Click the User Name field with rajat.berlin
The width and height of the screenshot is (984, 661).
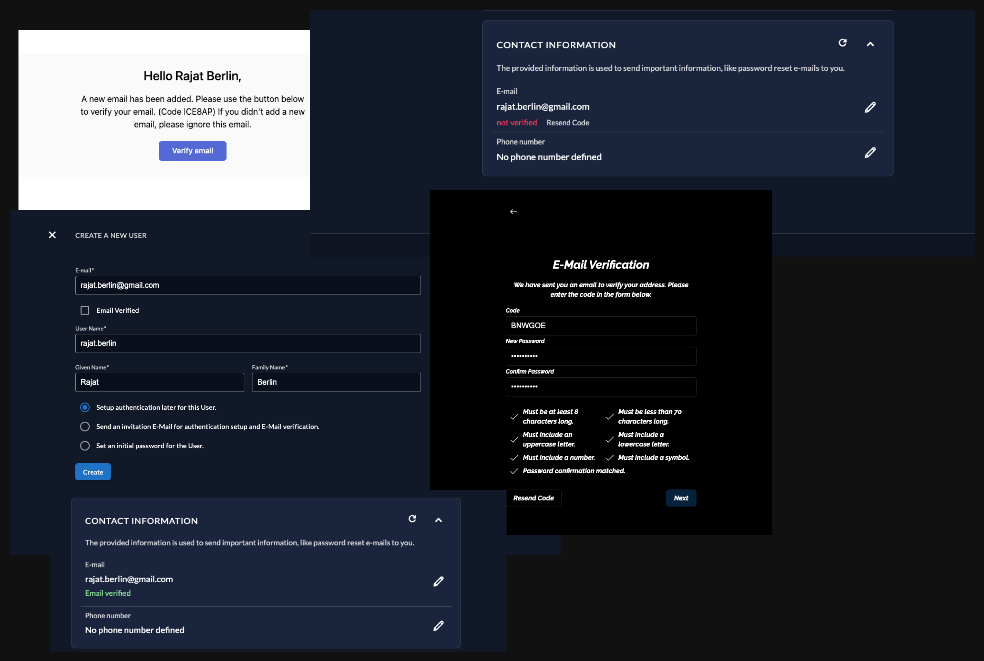point(247,343)
